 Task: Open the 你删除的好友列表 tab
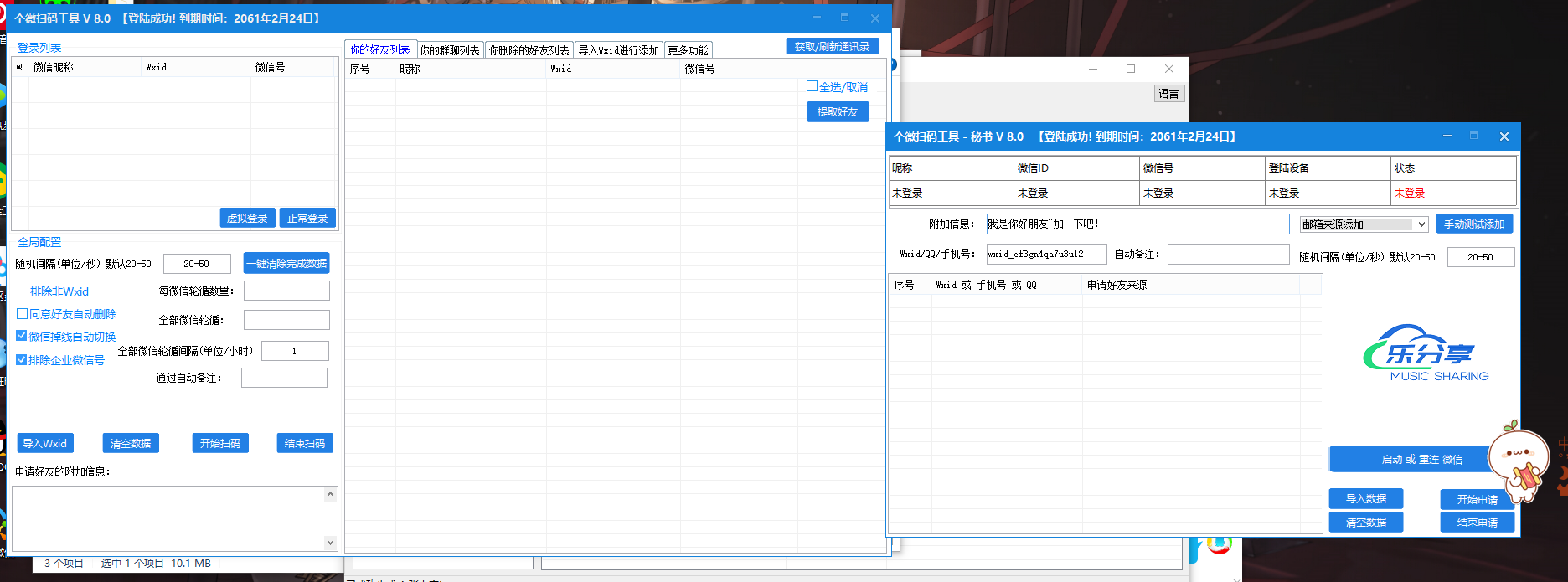[529, 50]
